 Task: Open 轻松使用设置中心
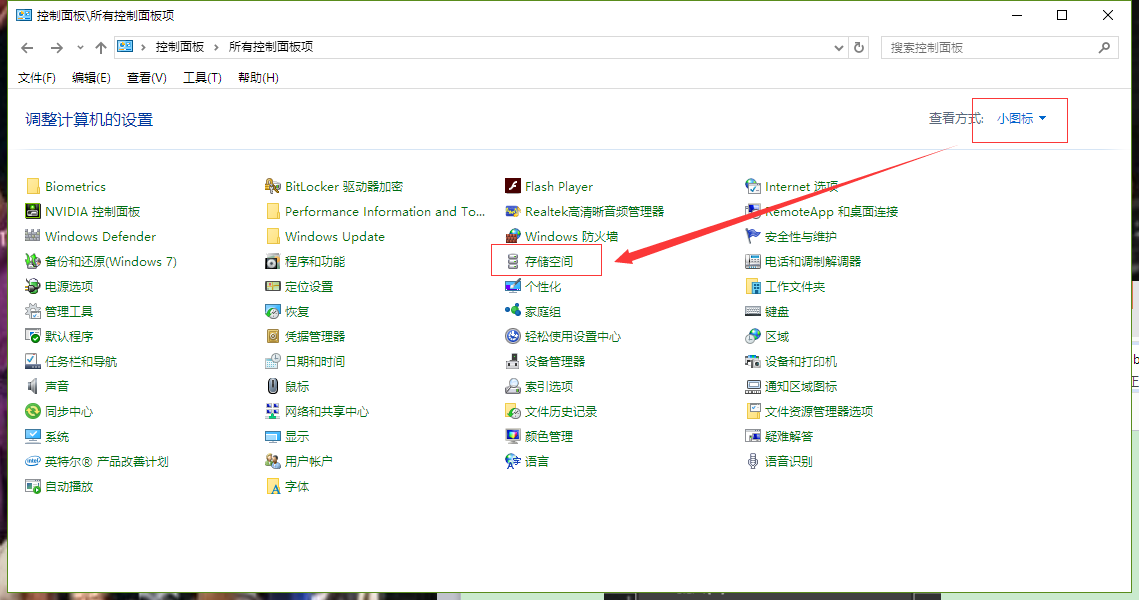[x=564, y=336]
